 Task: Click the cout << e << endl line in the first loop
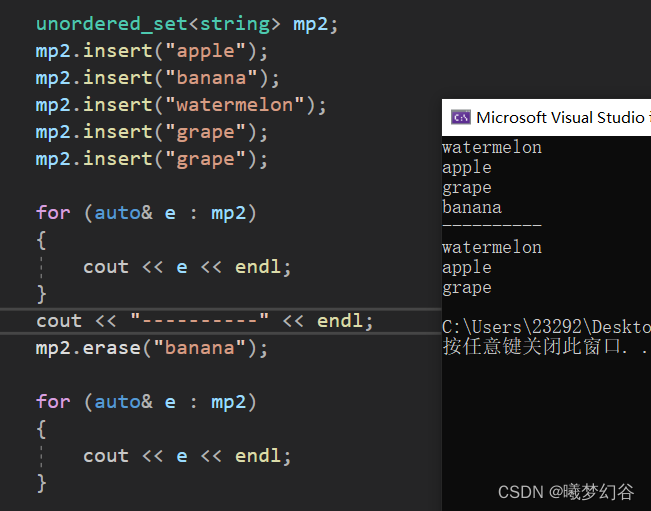pyautogui.click(x=187, y=267)
